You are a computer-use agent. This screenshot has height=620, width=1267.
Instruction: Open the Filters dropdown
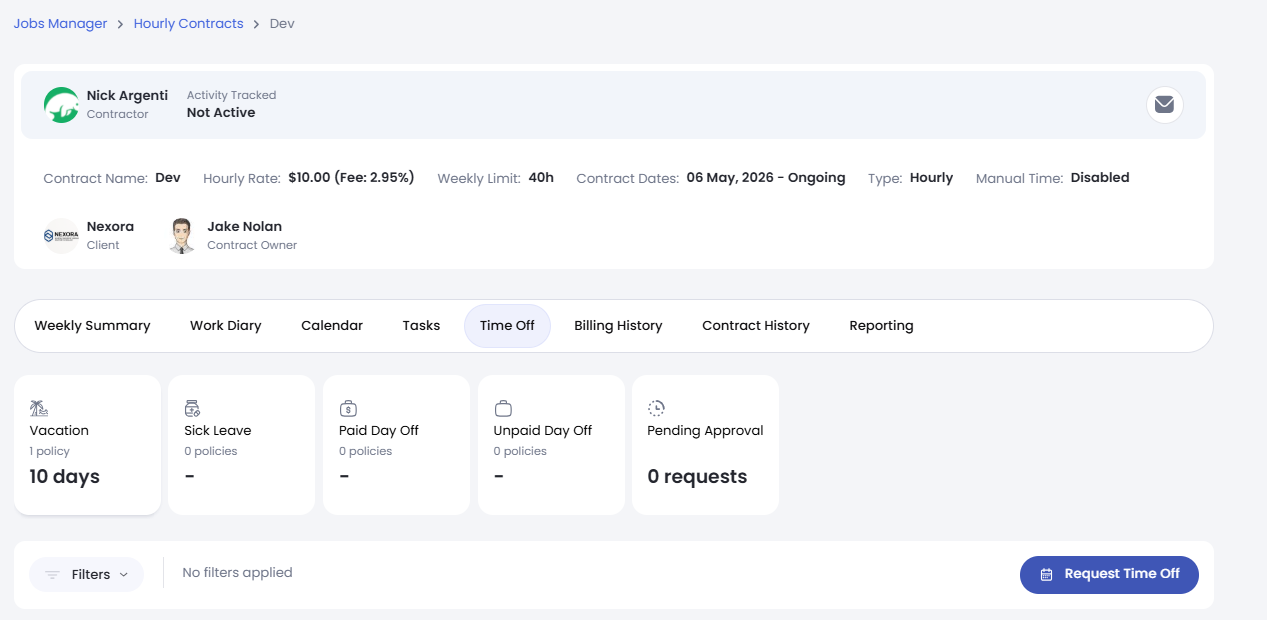click(87, 574)
